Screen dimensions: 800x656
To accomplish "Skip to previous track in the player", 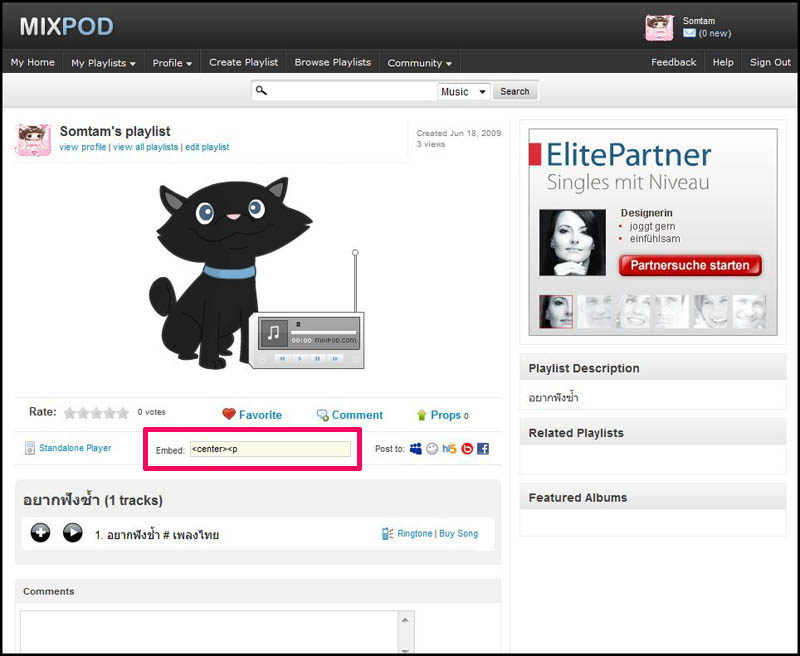I will click(283, 359).
